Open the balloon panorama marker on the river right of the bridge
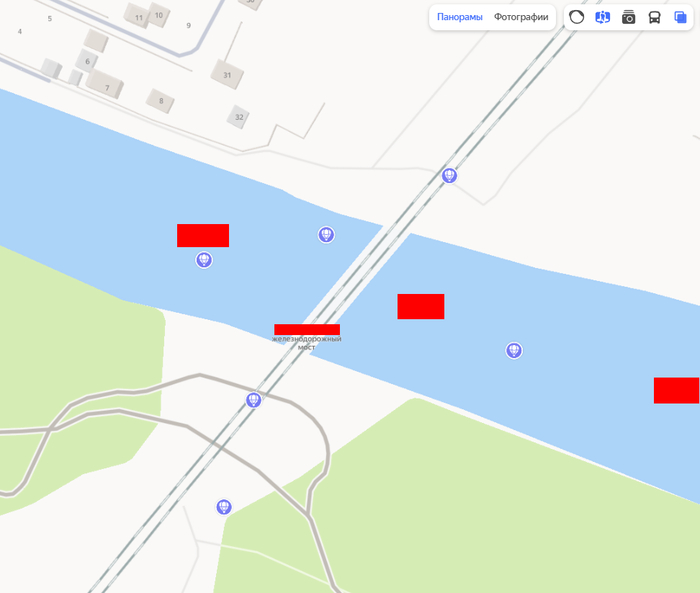 [x=514, y=351]
